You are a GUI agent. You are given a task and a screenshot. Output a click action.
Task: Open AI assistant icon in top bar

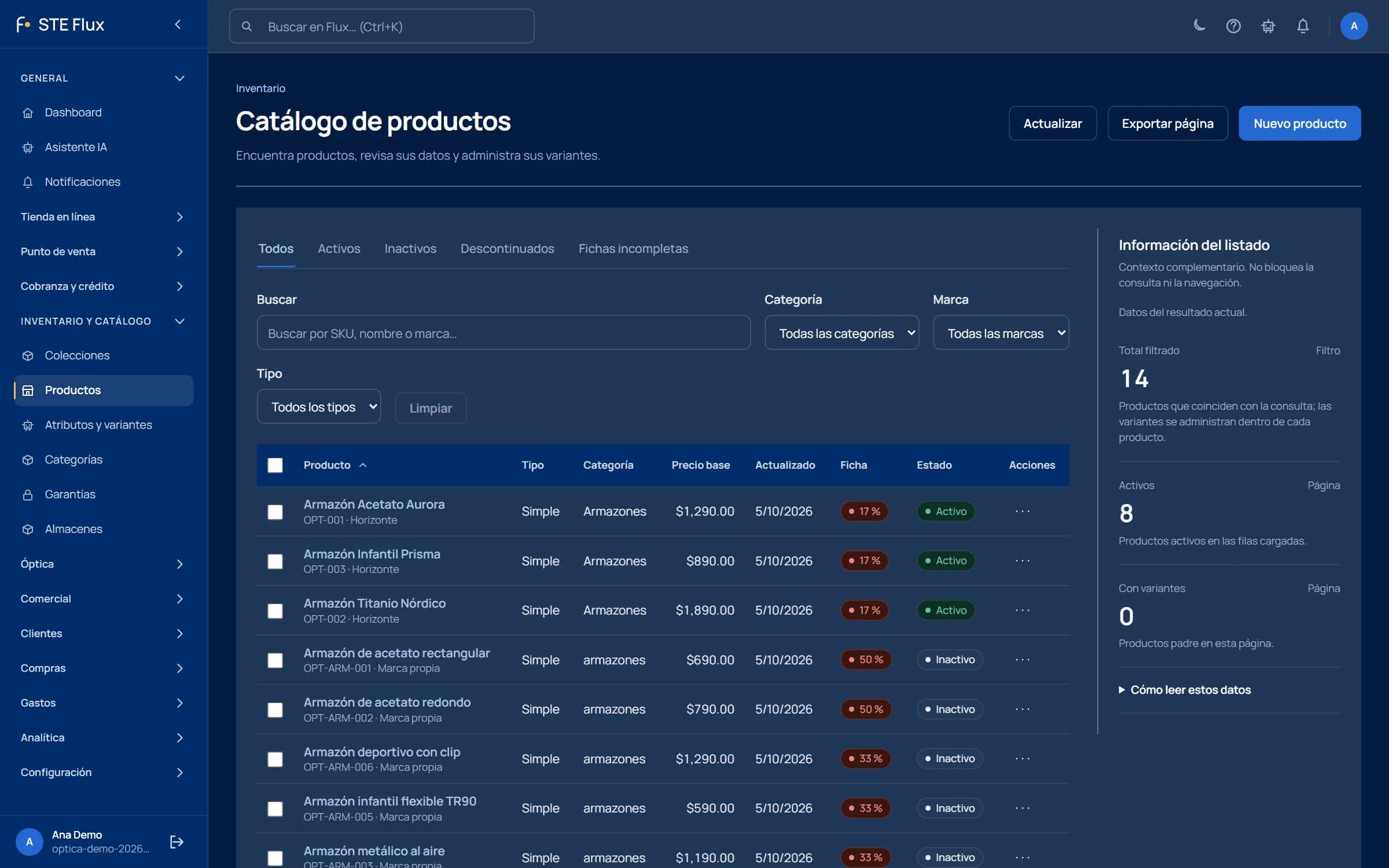tap(1268, 26)
